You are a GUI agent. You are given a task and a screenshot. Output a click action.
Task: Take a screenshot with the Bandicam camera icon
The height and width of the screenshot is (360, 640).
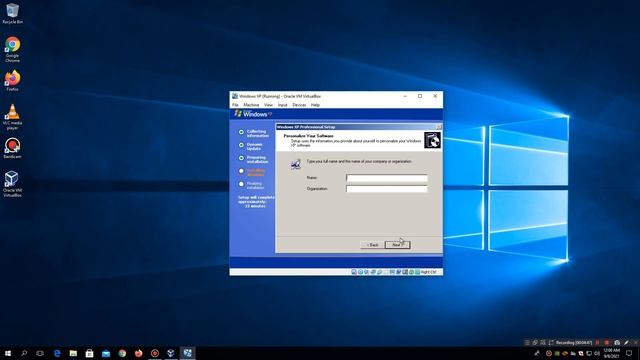point(617,342)
